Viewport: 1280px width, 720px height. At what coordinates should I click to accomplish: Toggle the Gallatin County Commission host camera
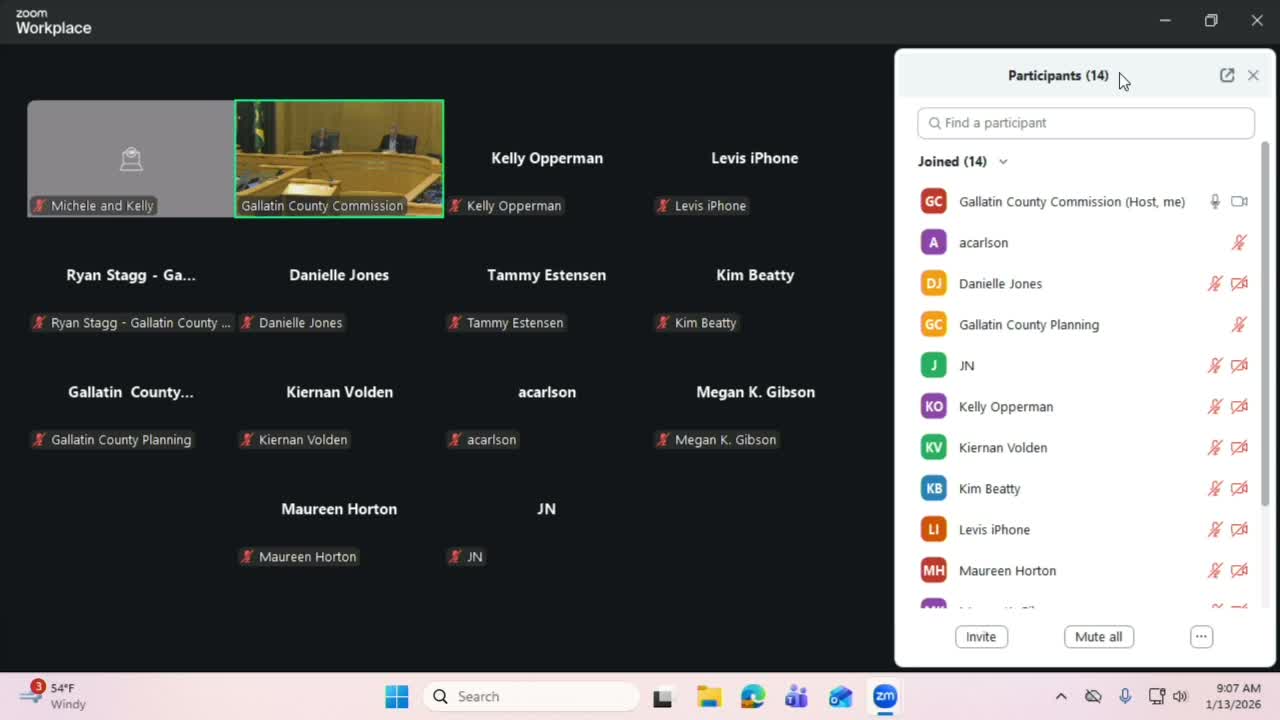click(x=1239, y=202)
